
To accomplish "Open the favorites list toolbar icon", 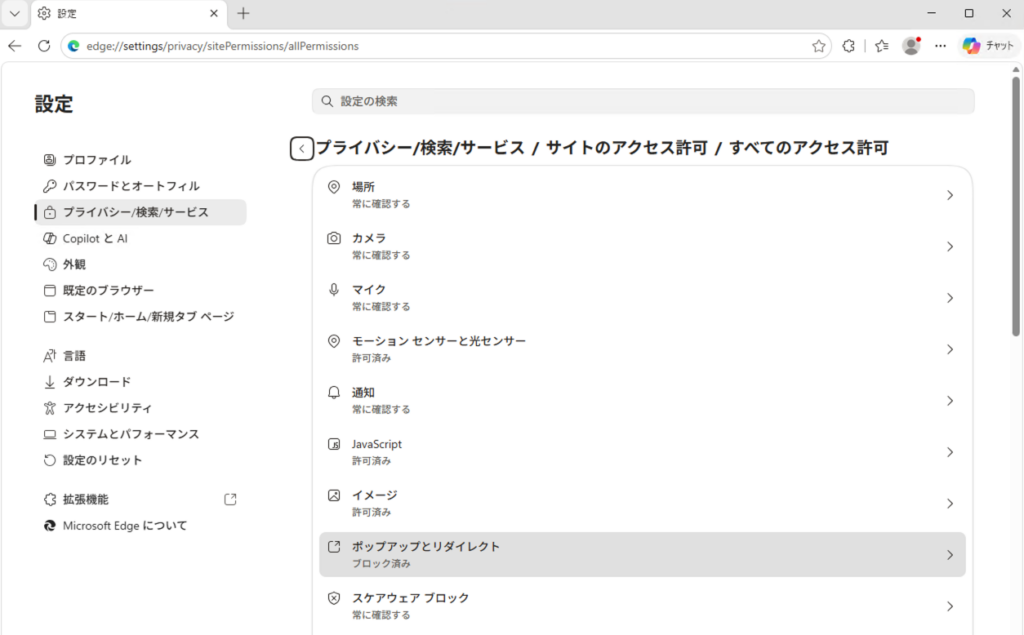I will [882, 46].
